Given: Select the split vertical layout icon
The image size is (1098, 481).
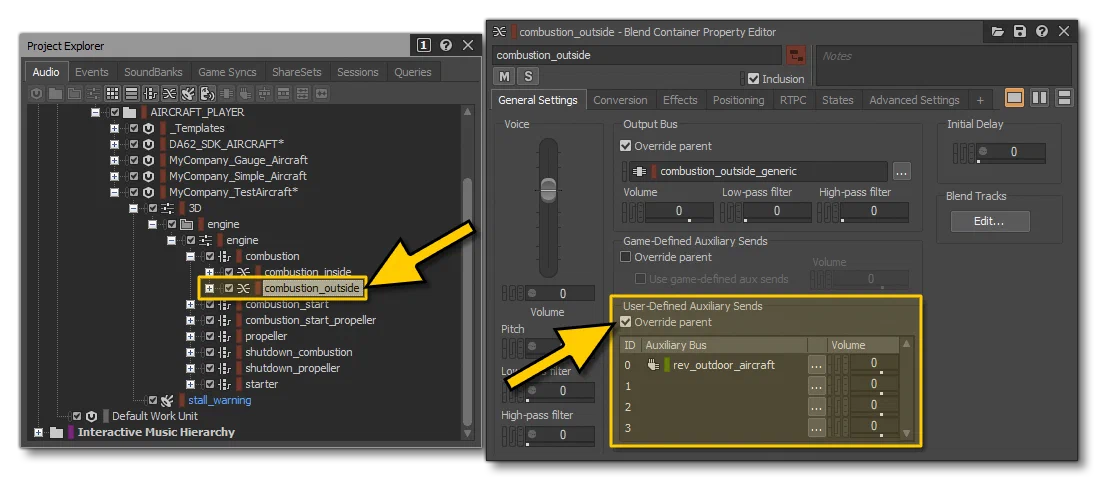Looking at the screenshot, I should 1039,98.
